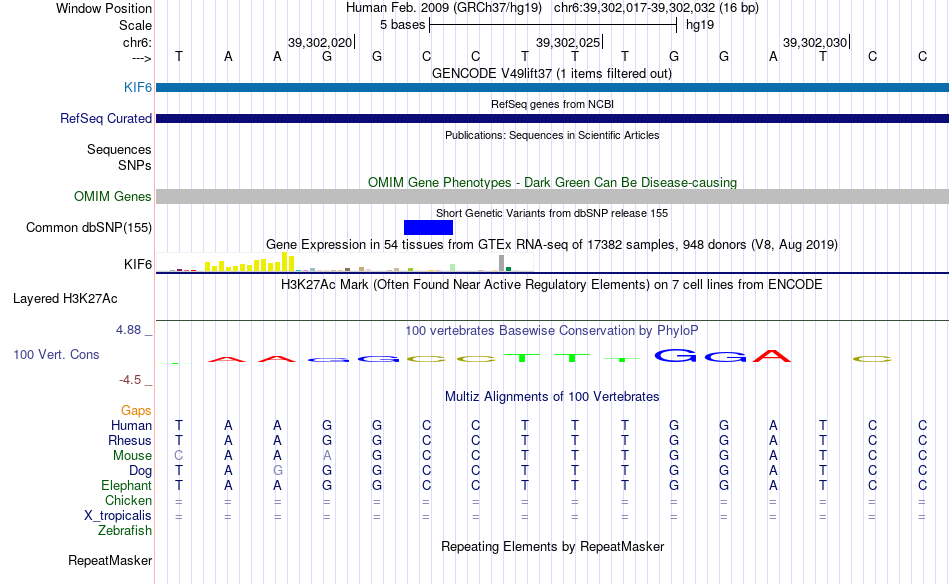Image resolution: width=950 pixels, height=584 pixels.
Task: Click the SNPs publications track label
Action: 135,165
